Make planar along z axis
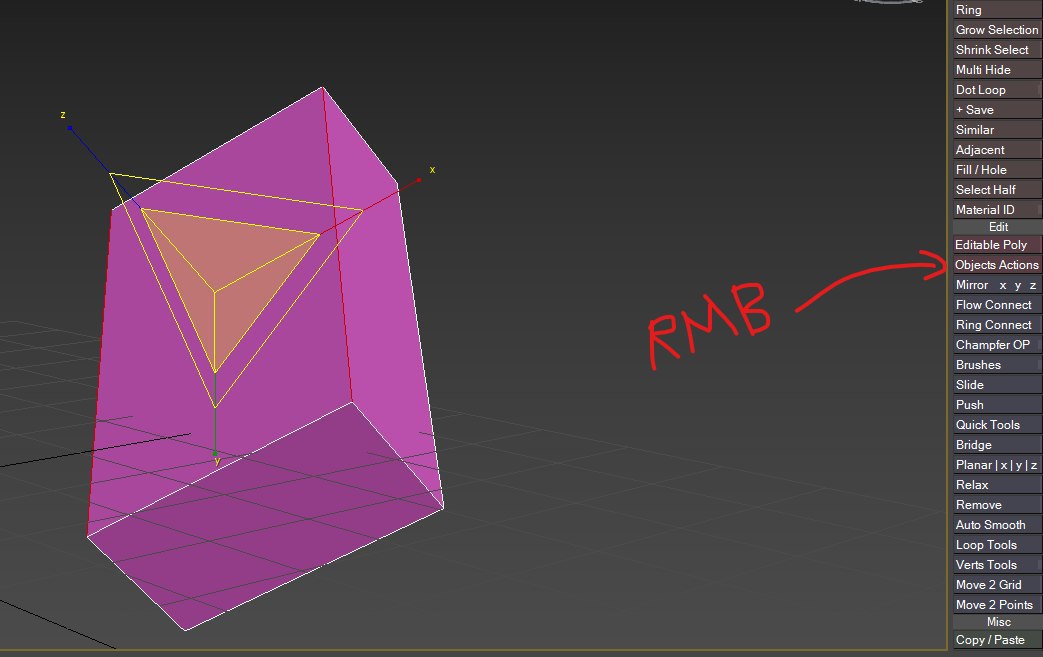Screen dimensions: 1043x657 [1033, 465]
